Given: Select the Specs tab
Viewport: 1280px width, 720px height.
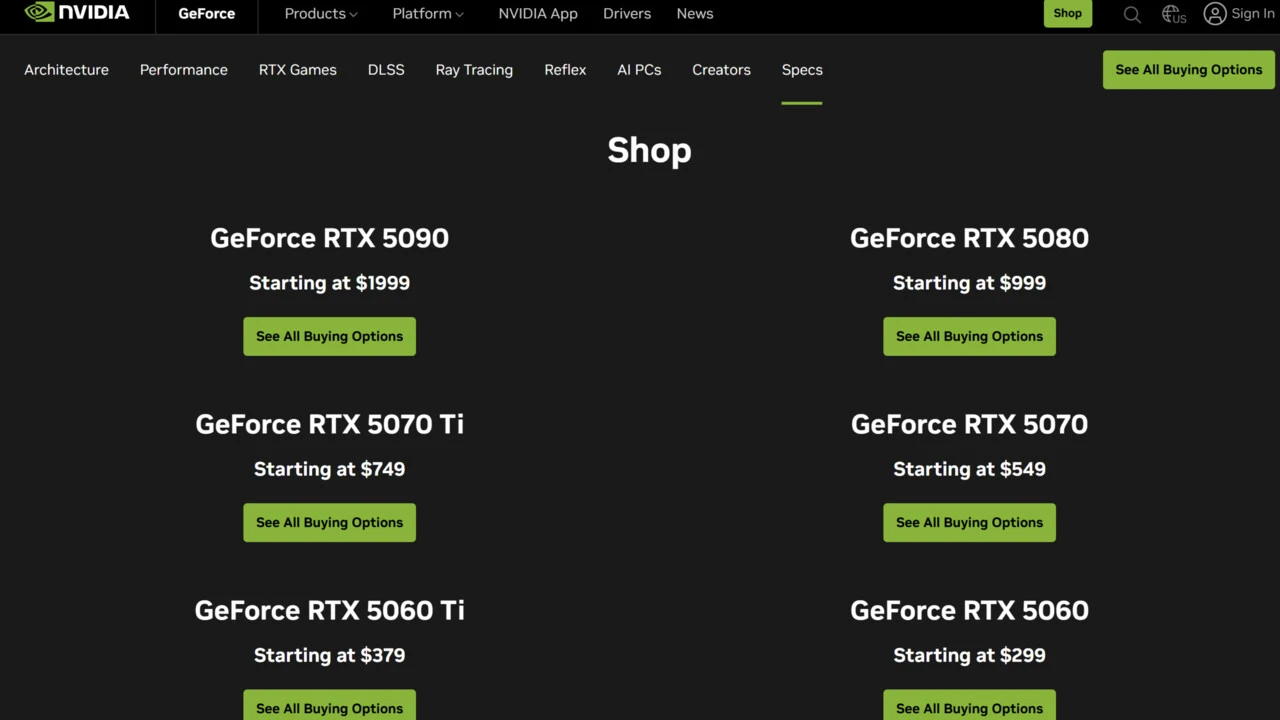Looking at the screenshot, I should 802,70.
